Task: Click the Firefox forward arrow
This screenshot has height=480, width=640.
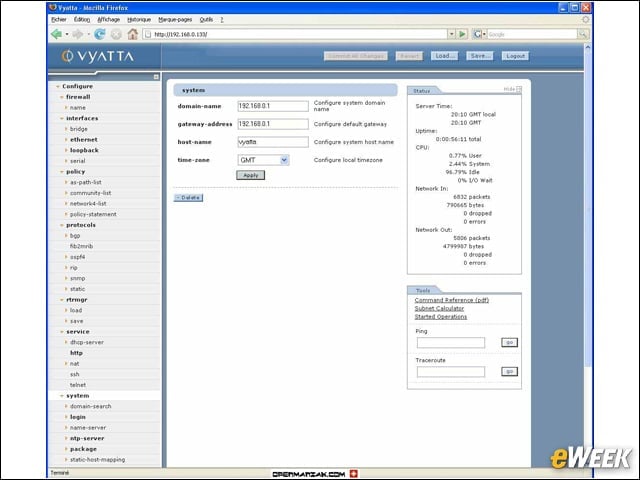Action: [78, 34]
